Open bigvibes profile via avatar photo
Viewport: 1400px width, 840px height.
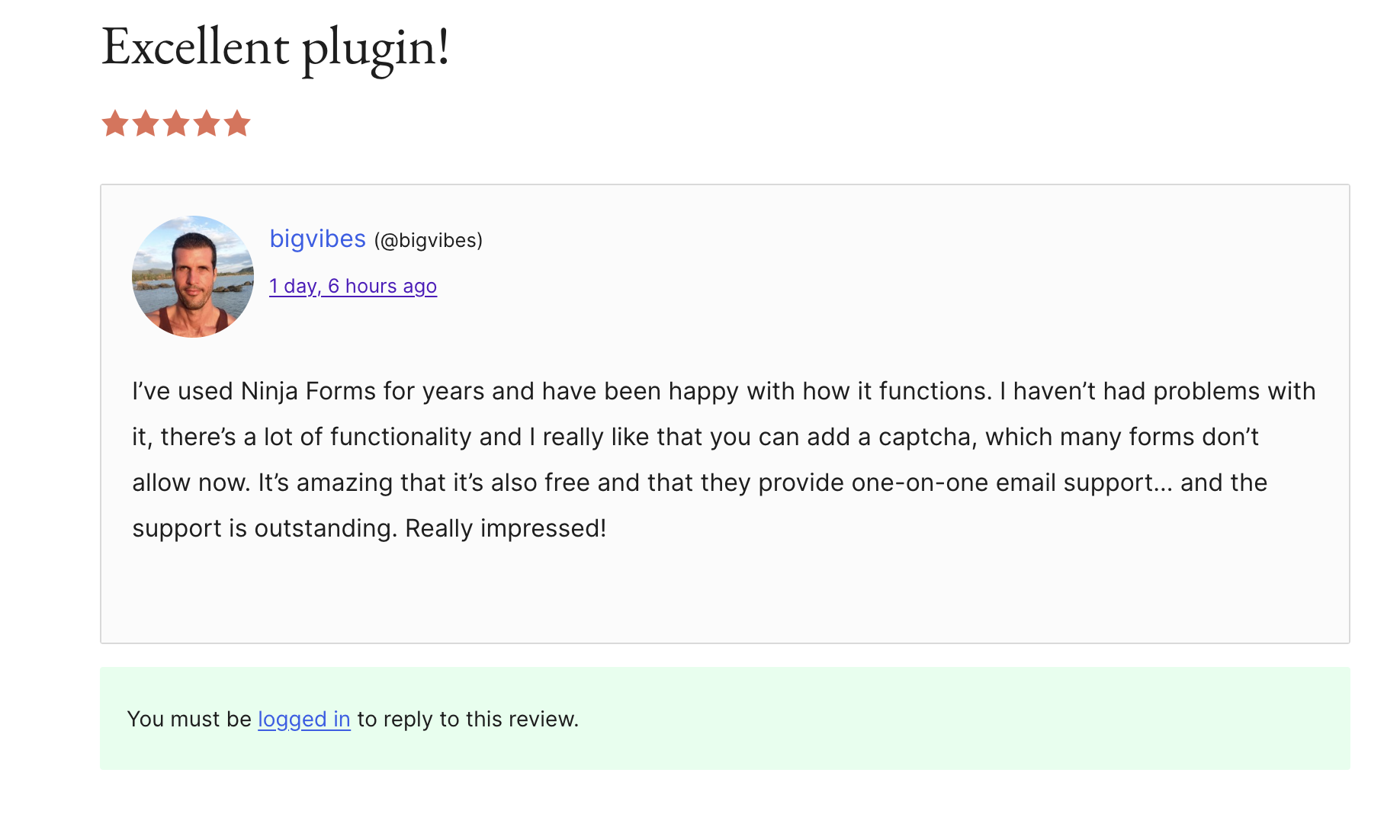193,277
